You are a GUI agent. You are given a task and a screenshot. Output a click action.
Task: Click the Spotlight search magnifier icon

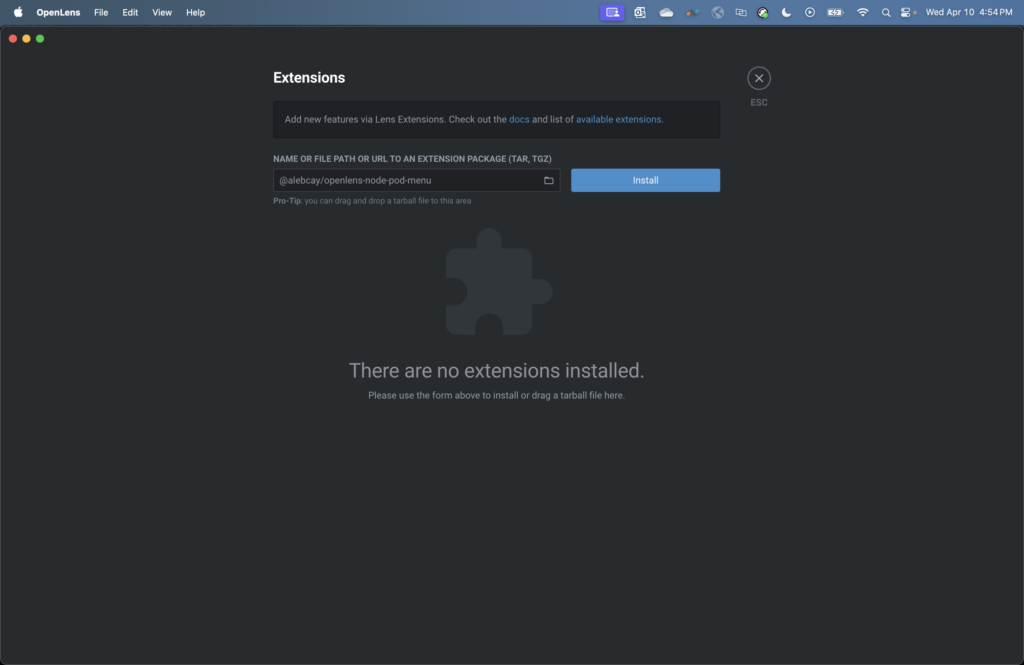pyautogui.click(x=886, y=12)
